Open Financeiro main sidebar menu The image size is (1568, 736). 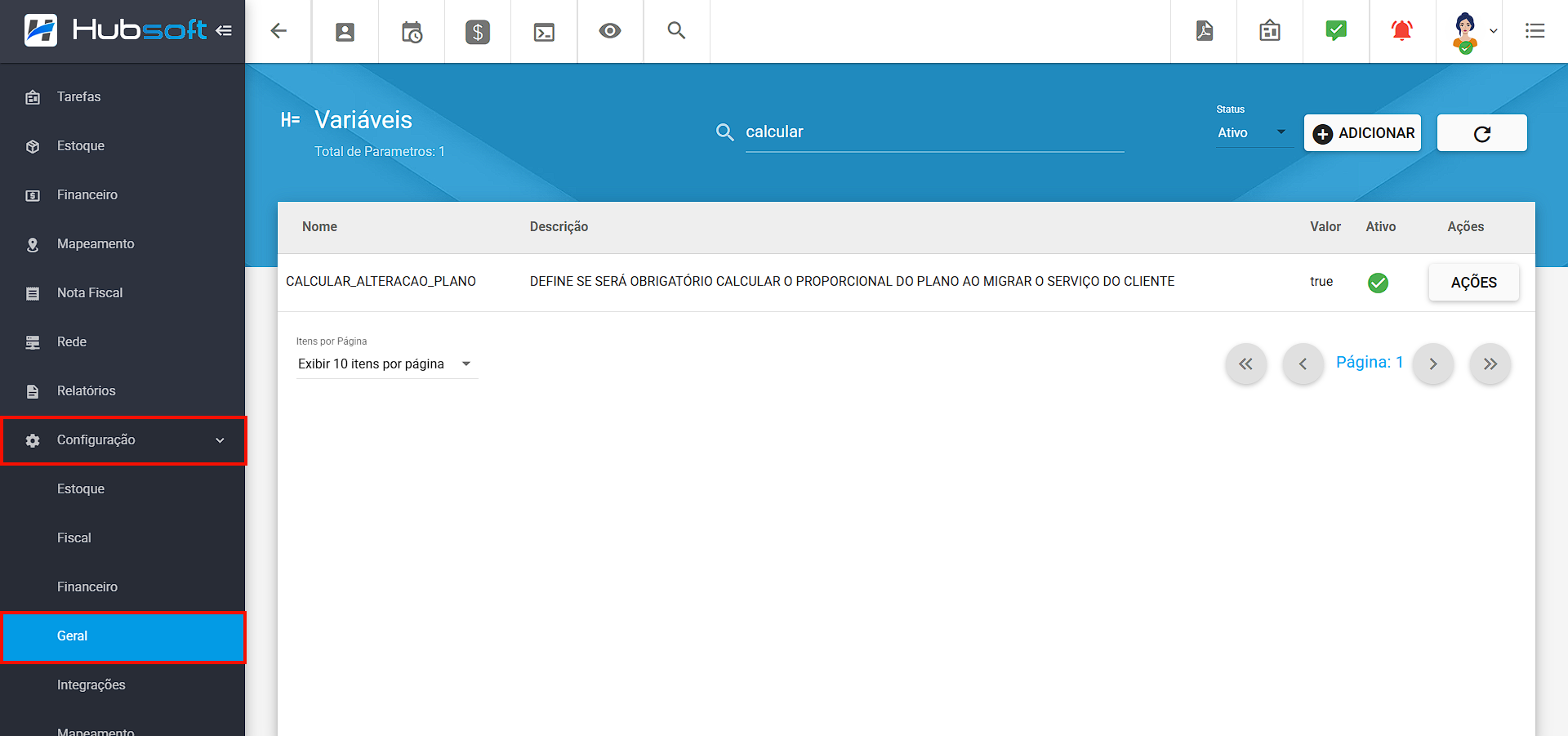[x=122, y=194]
